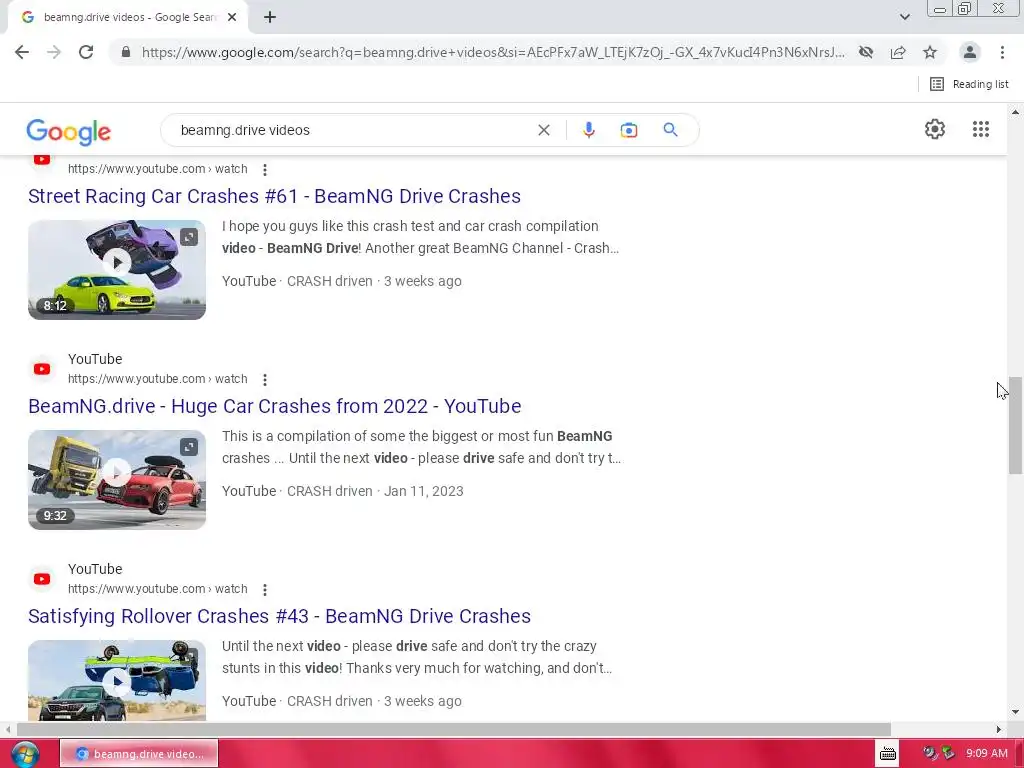Open on-screen keyboard tray icon
Viewport: 1024px width, 768px height.
click(888, 754)
